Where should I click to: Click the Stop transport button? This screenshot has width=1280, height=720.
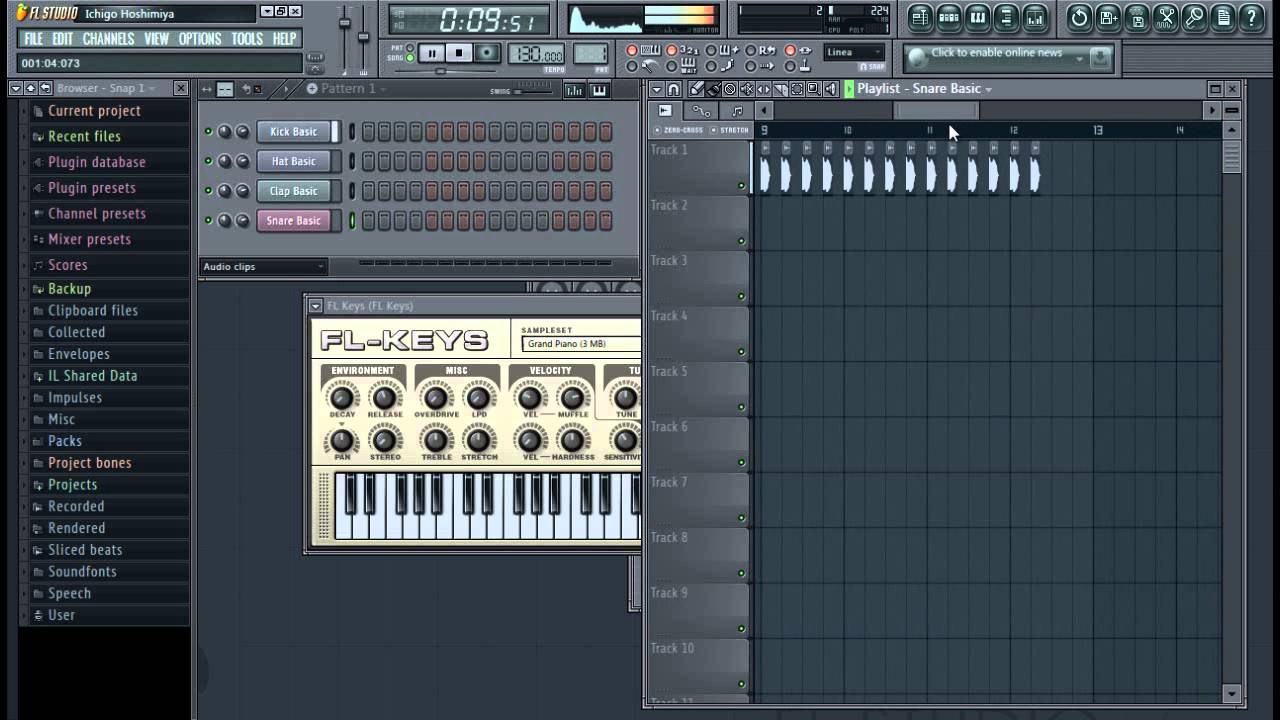[459, 53]
